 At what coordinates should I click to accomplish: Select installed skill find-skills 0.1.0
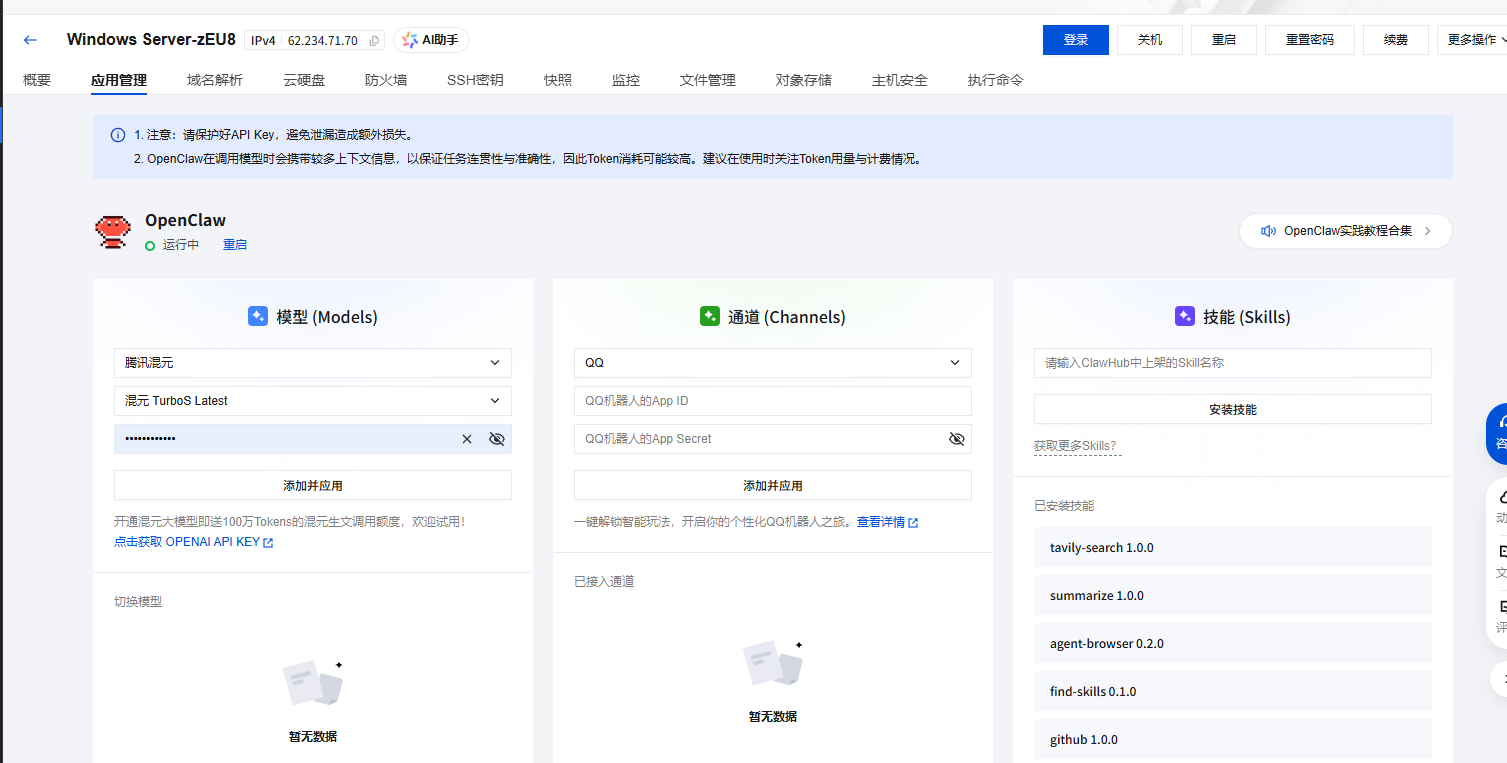(1233, 692)
